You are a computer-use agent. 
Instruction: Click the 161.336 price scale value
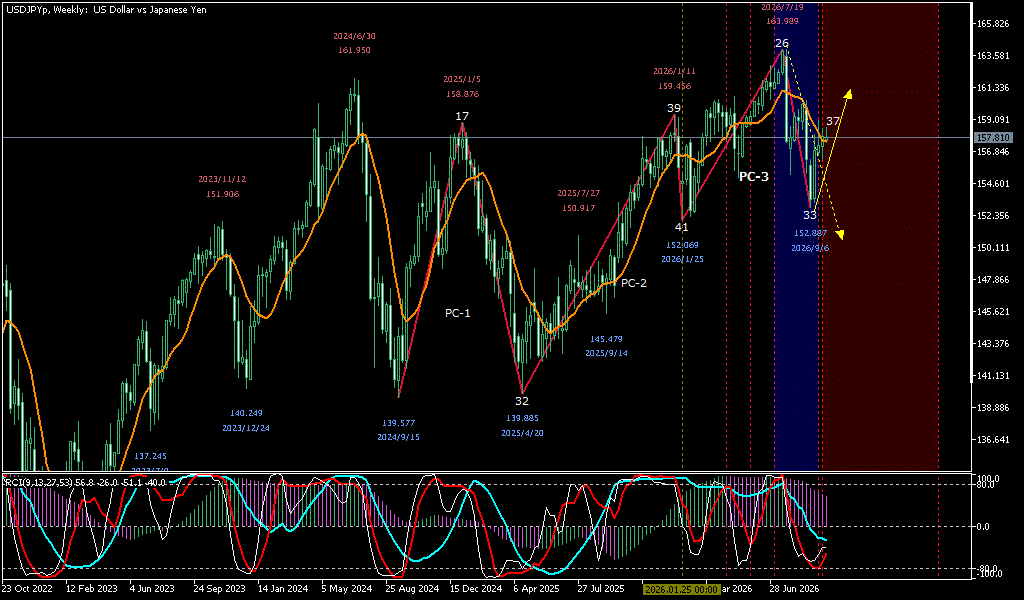coord(993,87)
